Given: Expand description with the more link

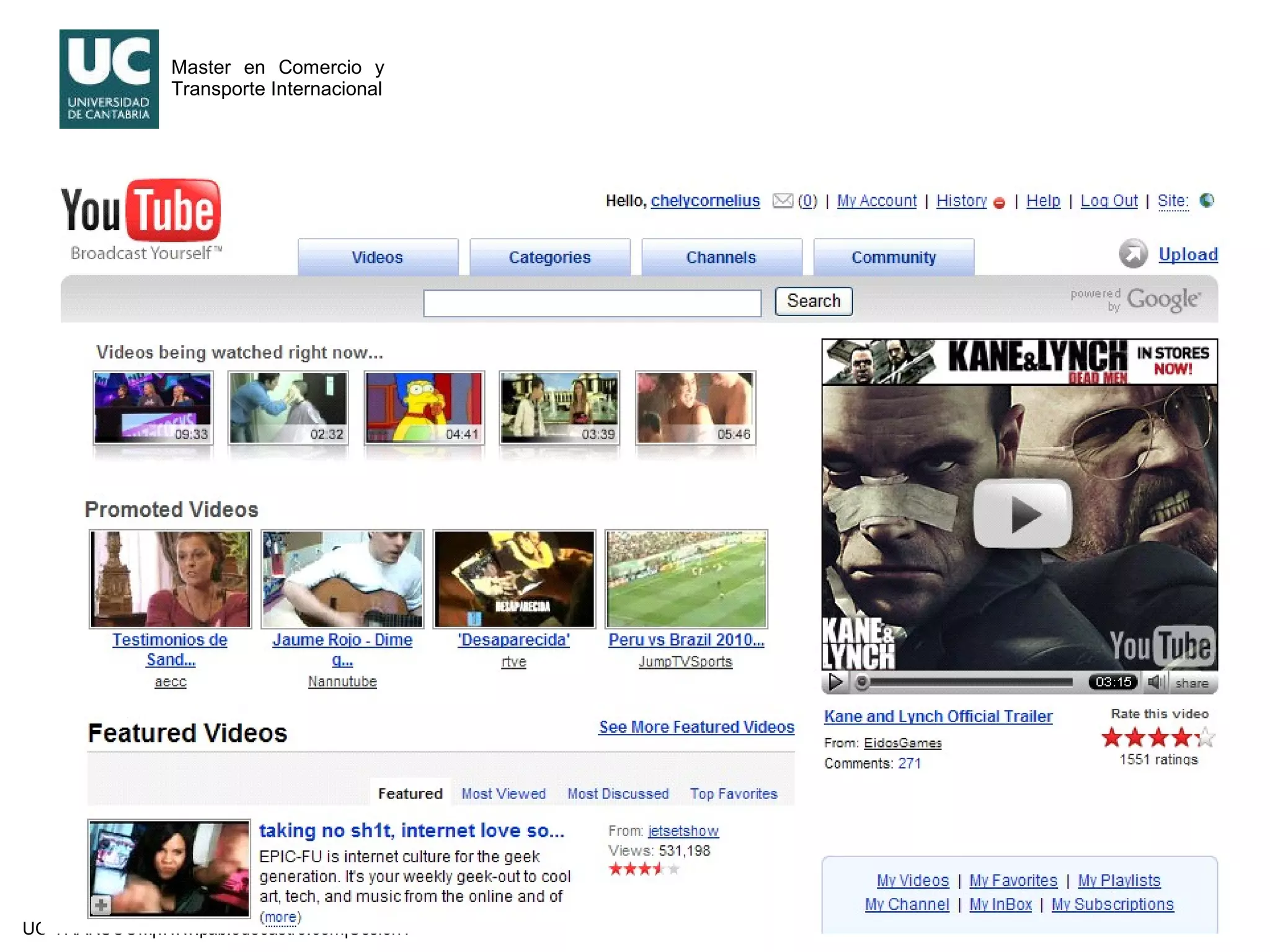Looking at the screenshot, I should [280, 917].
